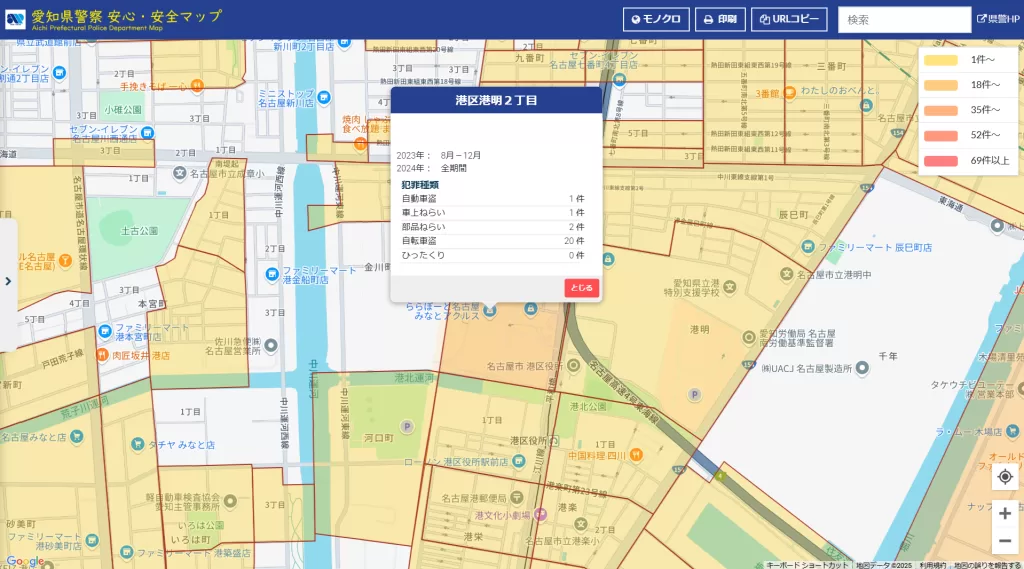The height and width of the screenshot is (569, 1024).
Task: Open キーボード ショートカット link
Action: [807, 564]
